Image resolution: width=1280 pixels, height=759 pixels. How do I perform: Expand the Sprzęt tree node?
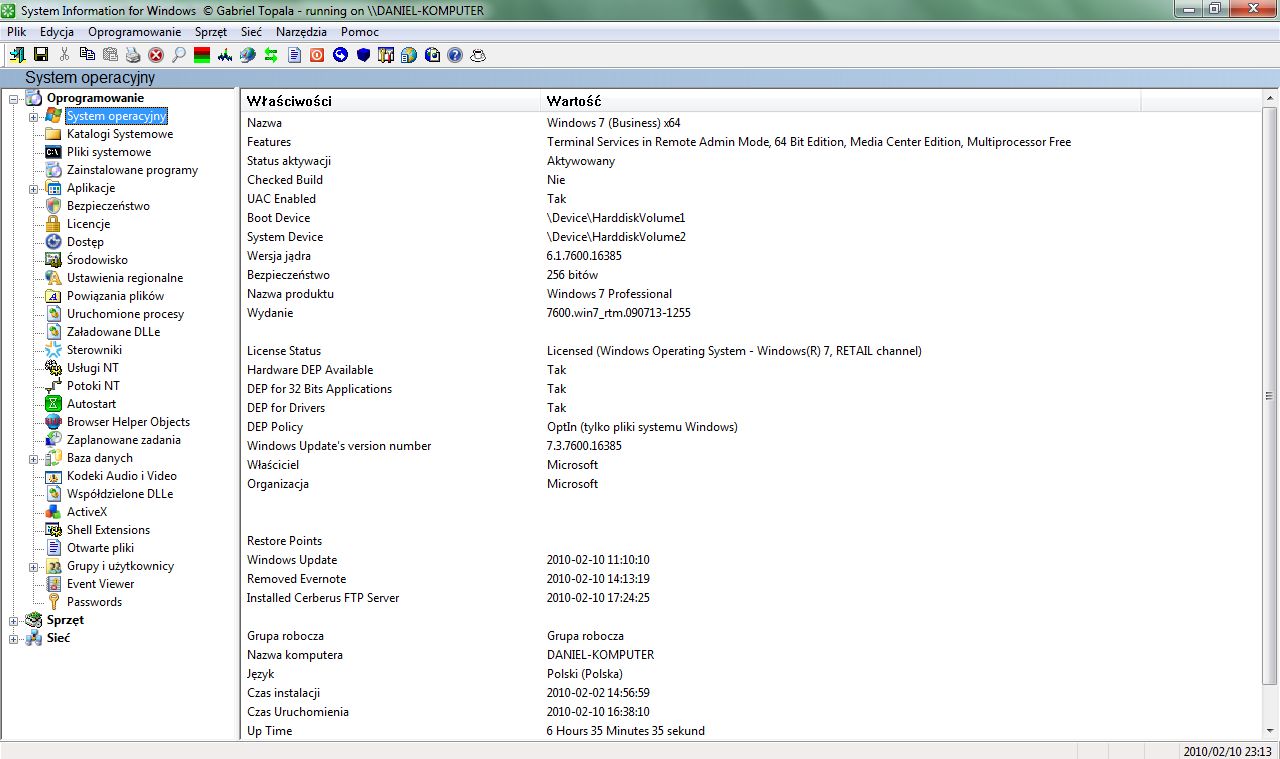(x=12, y=620)
